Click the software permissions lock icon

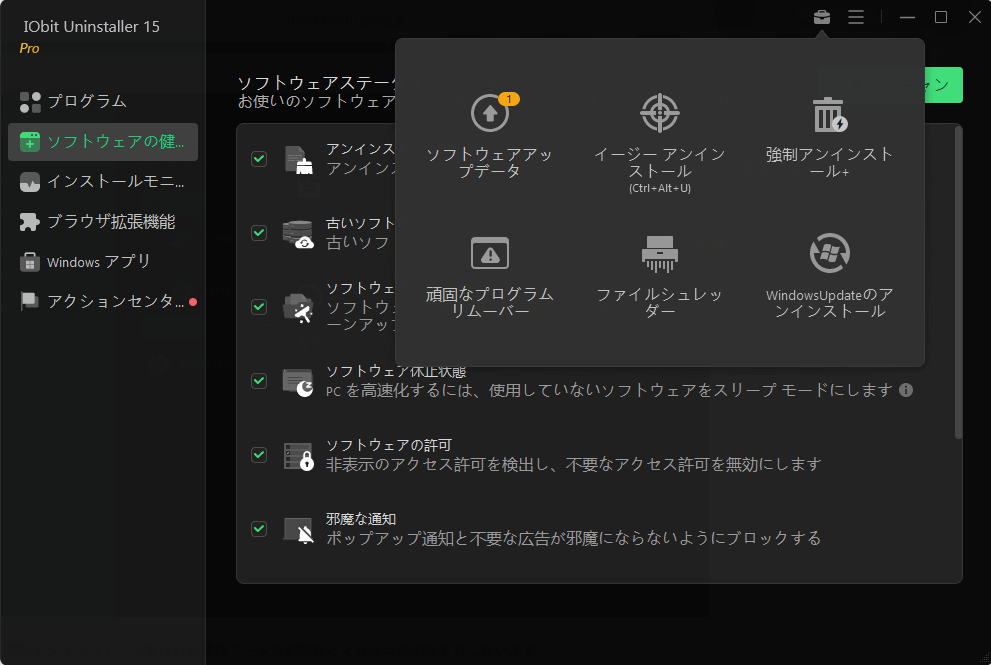coord(298,456)
